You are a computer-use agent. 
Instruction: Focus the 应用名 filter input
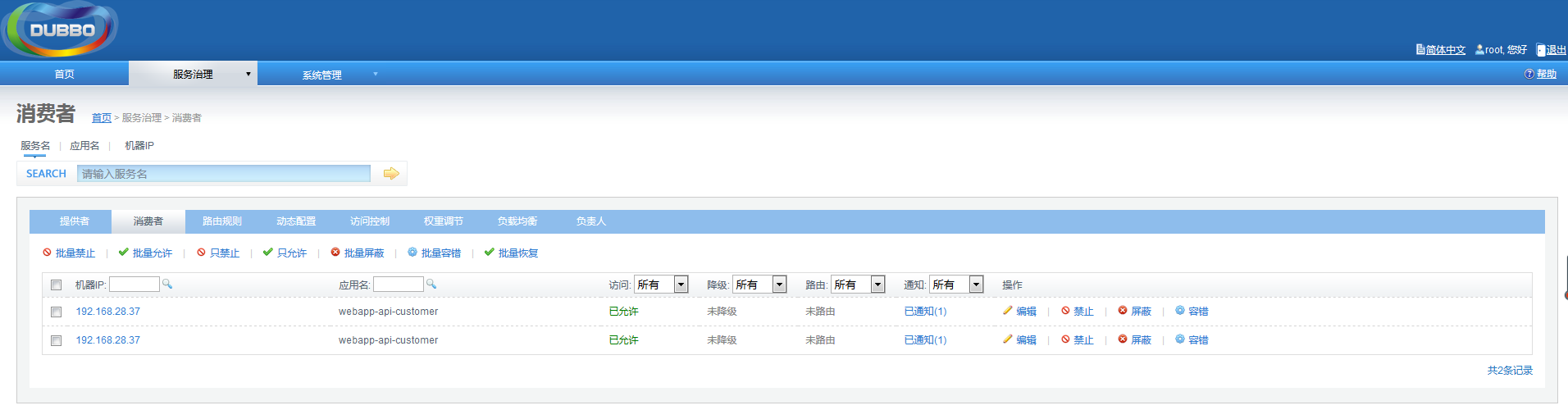point(399,284)
